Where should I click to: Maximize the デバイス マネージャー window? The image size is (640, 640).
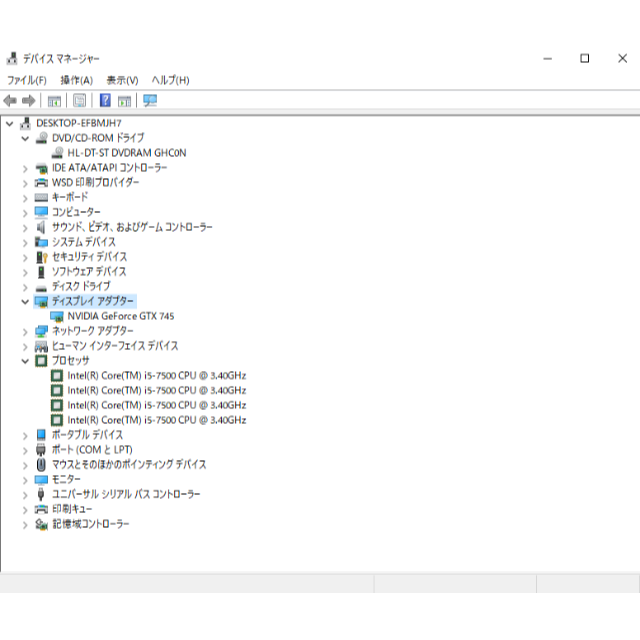[x=585, y=59]
